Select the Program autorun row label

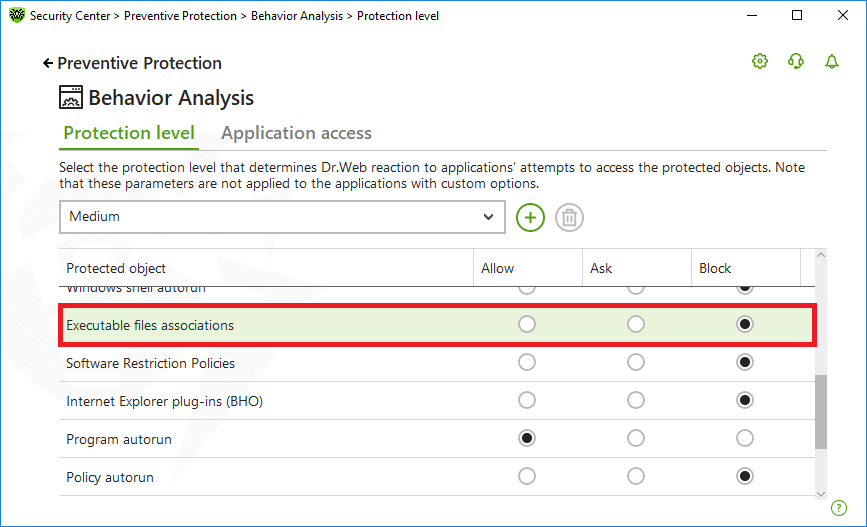tap(119, 440)
